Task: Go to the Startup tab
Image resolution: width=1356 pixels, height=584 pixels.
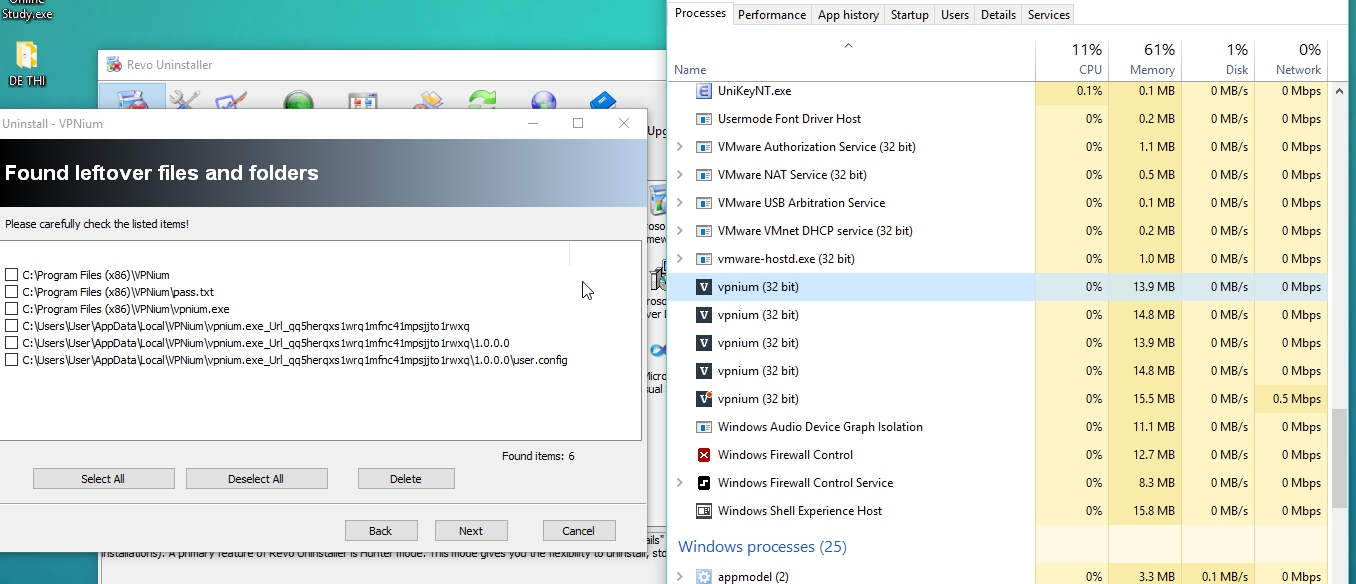Action: tap(910, 15)
